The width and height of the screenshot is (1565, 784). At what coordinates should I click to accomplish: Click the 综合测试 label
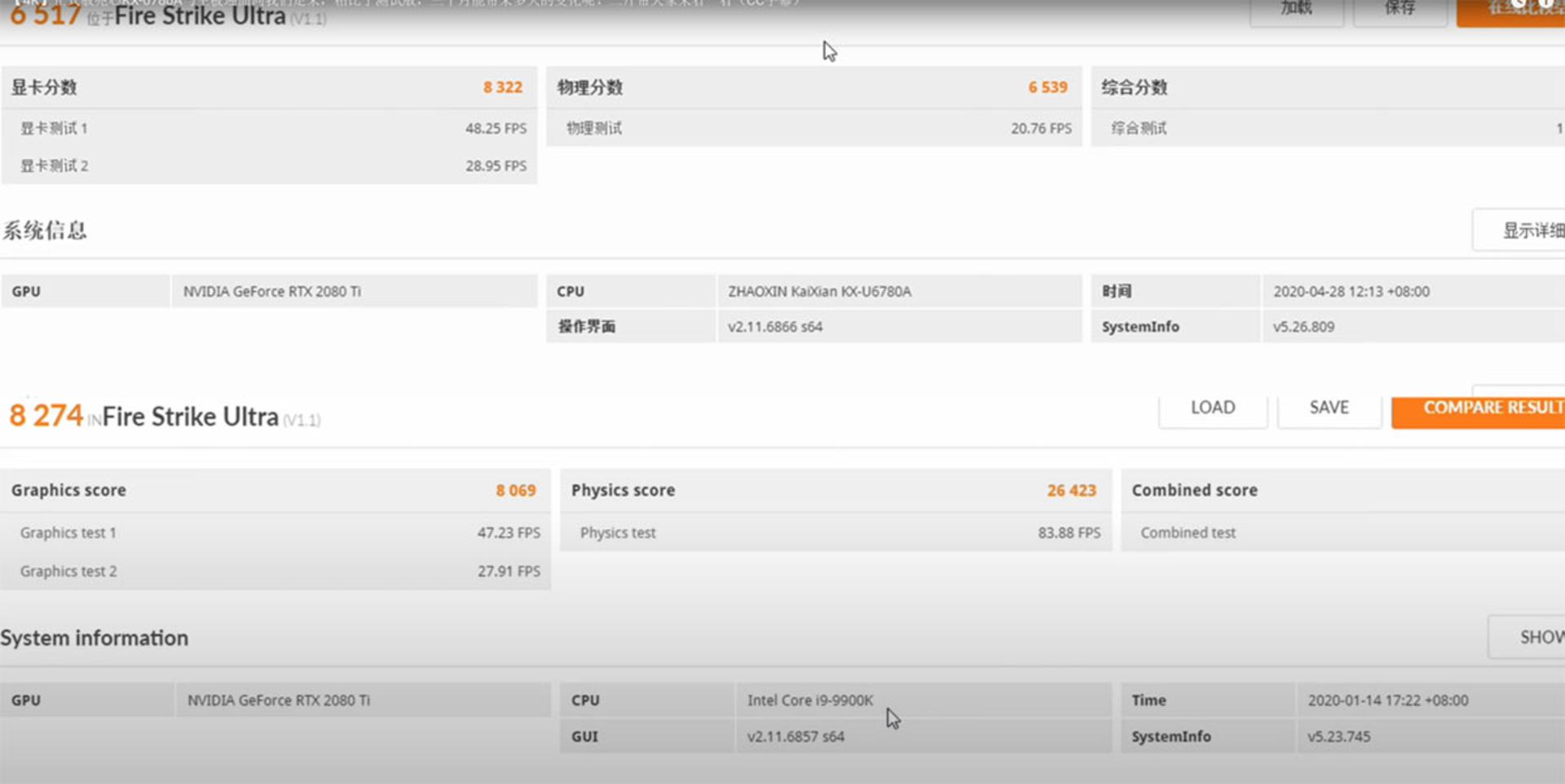(1139, 128)
